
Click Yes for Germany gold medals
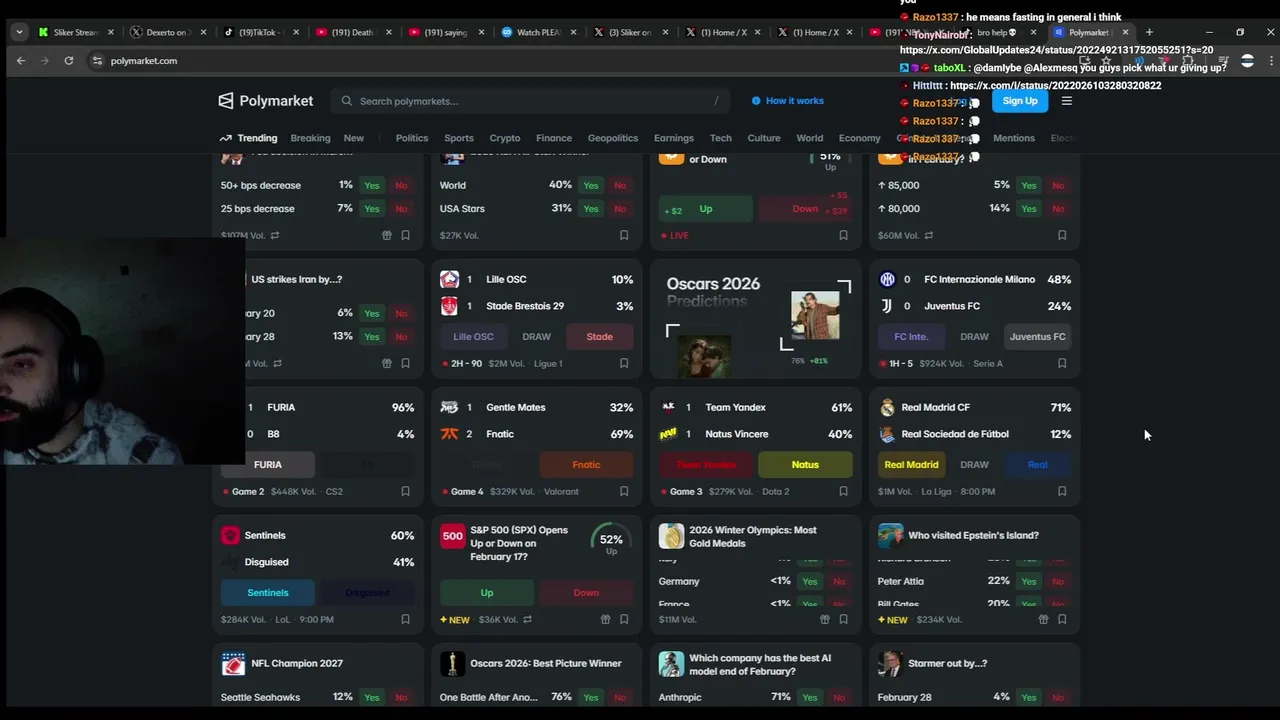810,581
